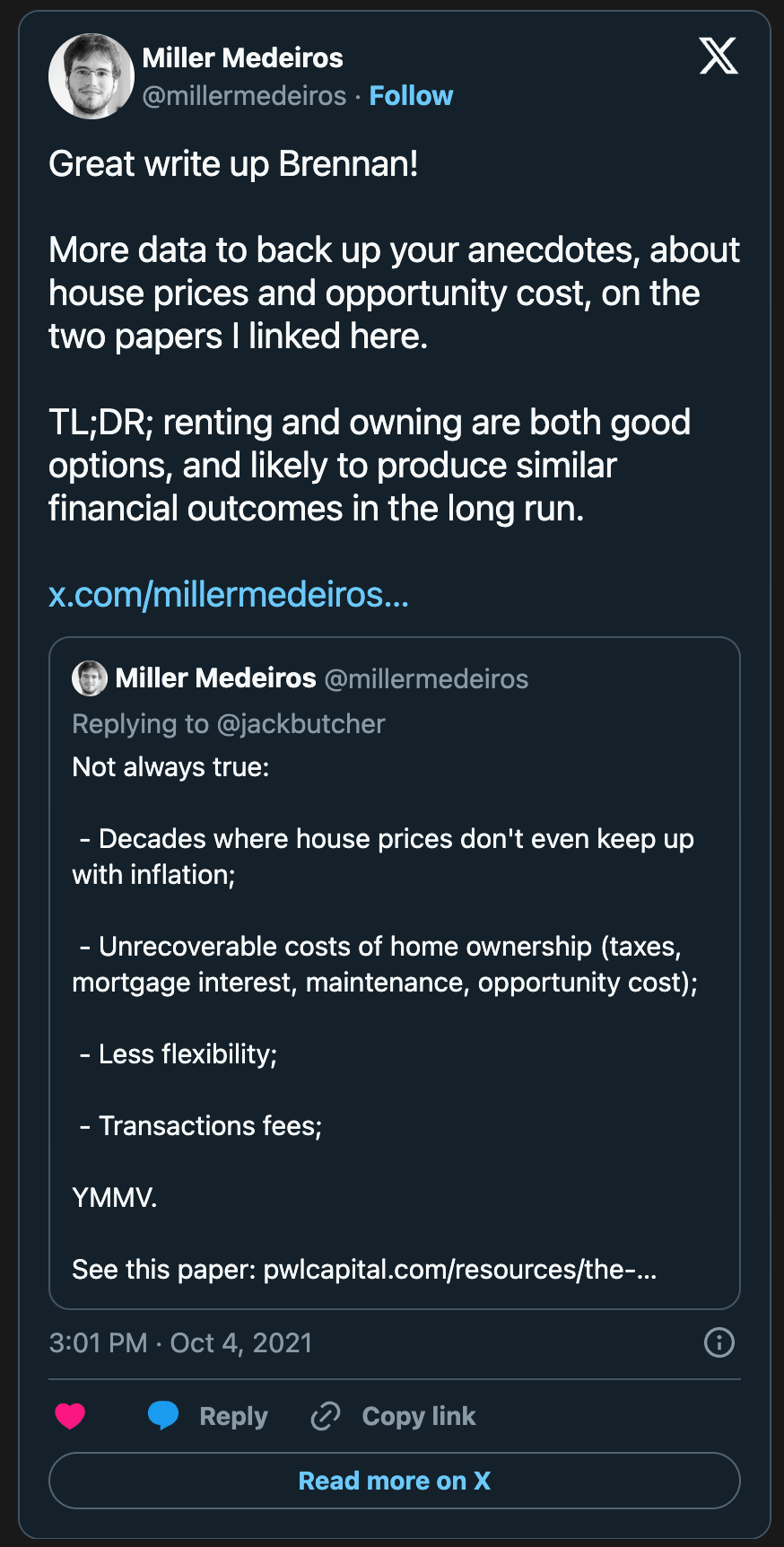Click Miller Medeiros's large profile avatar
The height and width of the screenshot is (1547, 784).
(91, 76)
